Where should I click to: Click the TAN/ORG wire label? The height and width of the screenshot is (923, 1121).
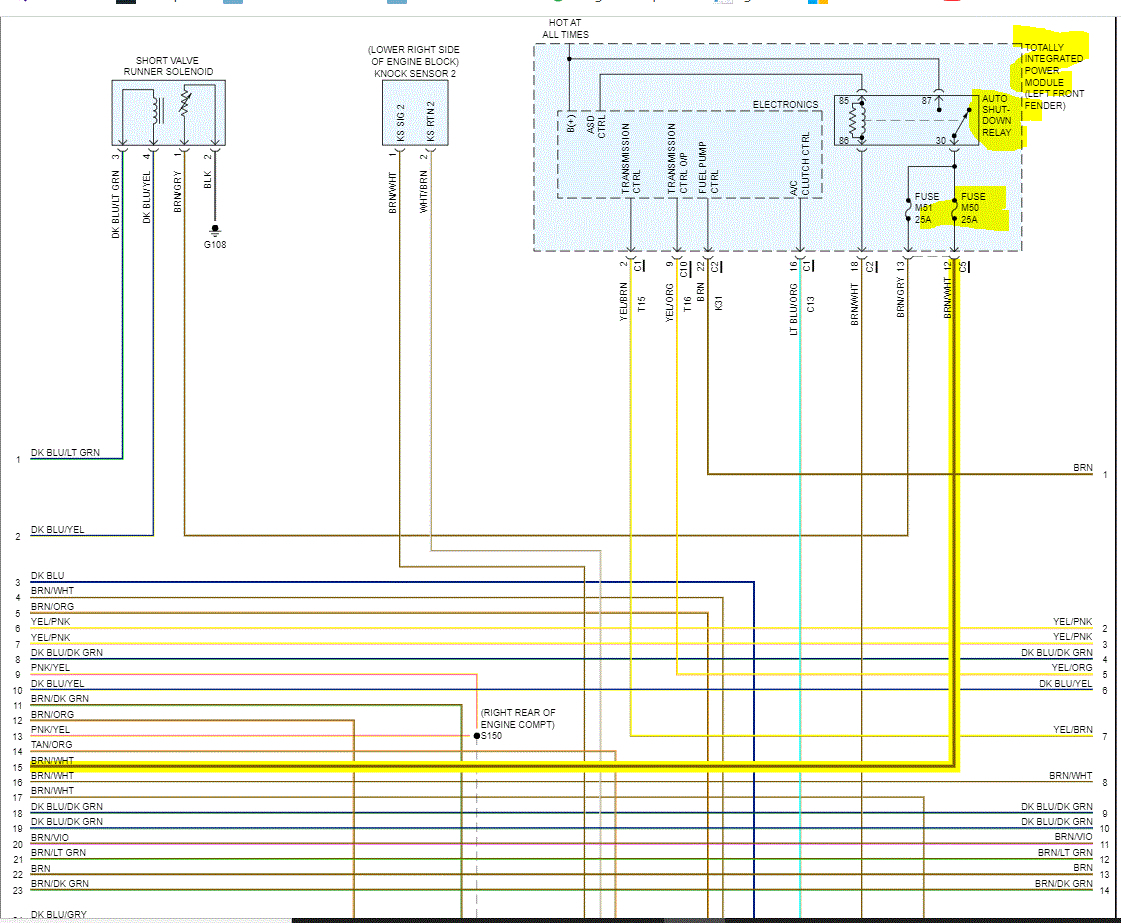point(51,744)
